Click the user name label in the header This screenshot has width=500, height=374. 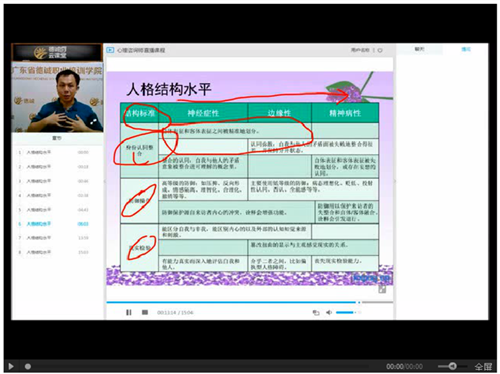360,50
